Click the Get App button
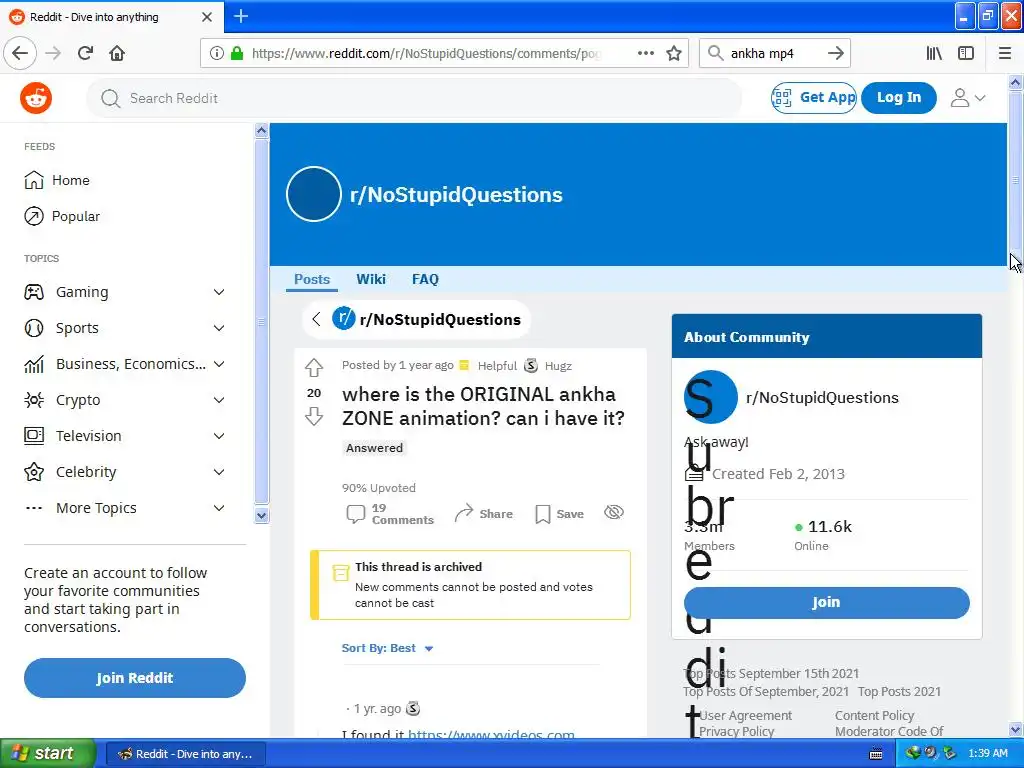Screen dimensions: 1024x768 (x=814, y=98)
